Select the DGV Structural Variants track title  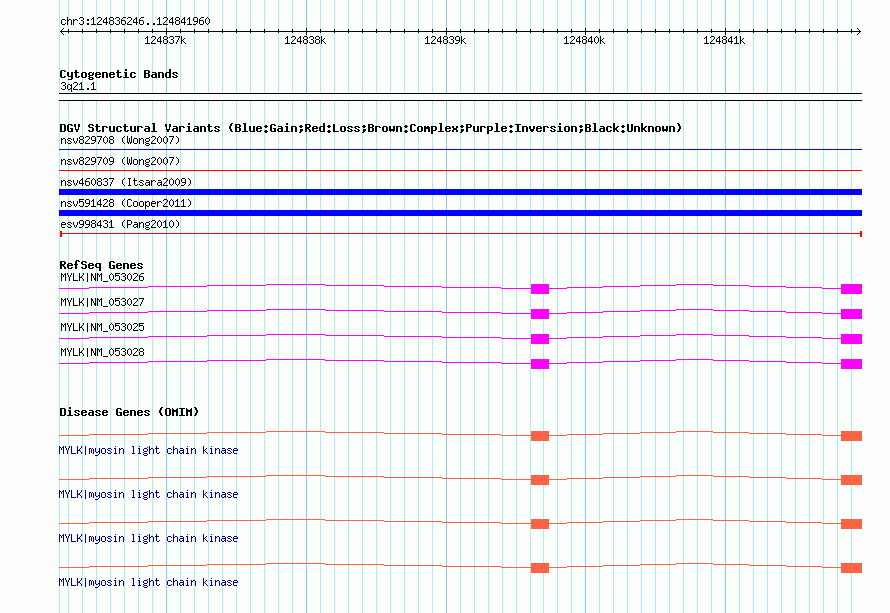[370, 128]
